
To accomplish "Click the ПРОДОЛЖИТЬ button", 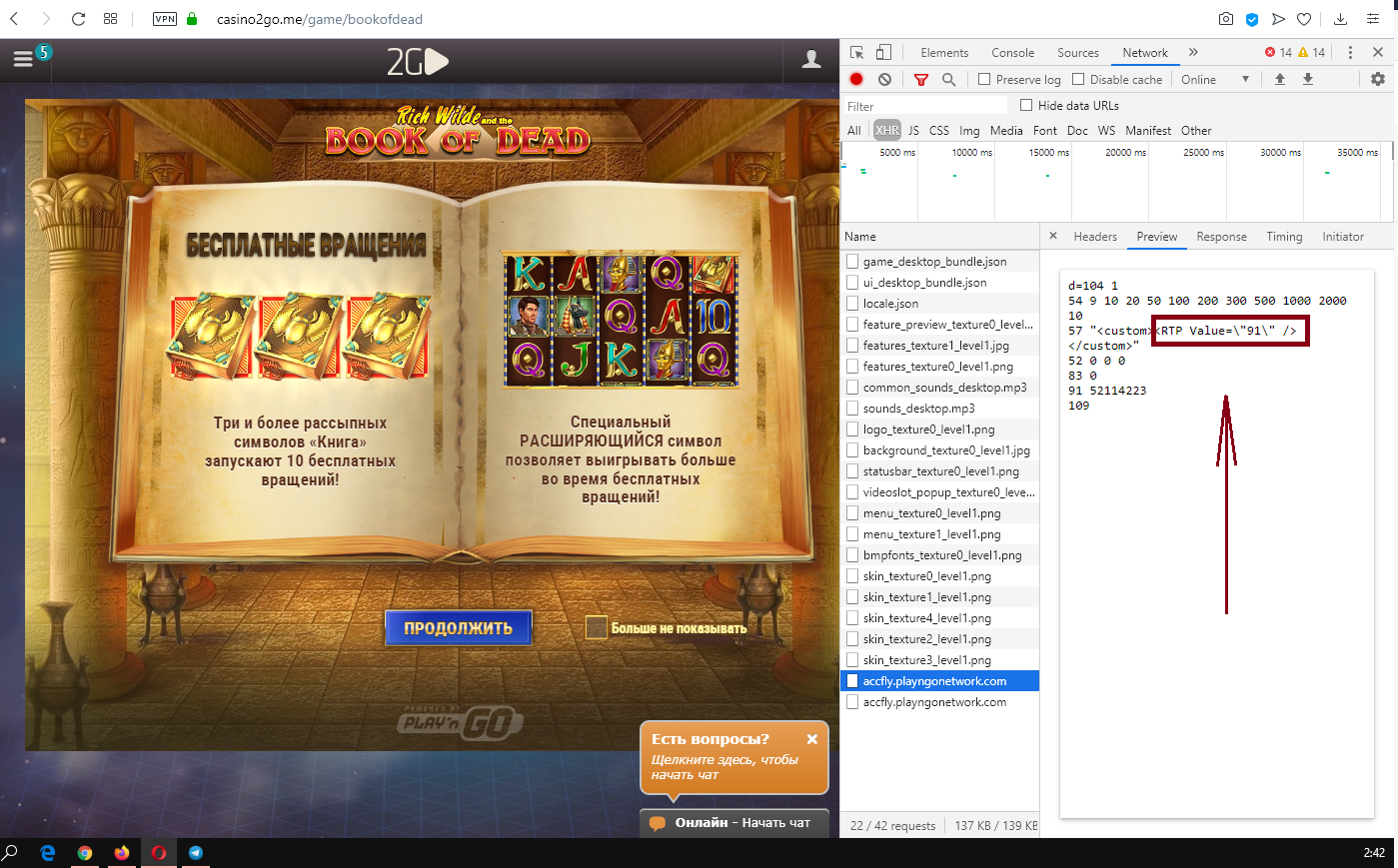I will tap(458, 628).
